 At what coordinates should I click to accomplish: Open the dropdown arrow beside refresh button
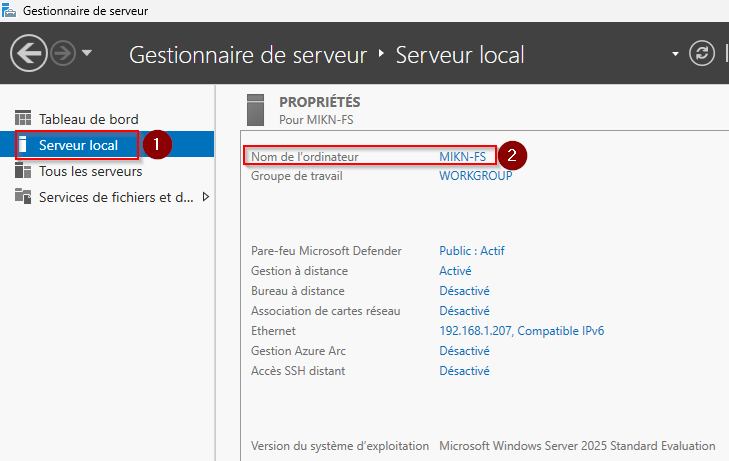pyautogui.click(x=675, y=54)
